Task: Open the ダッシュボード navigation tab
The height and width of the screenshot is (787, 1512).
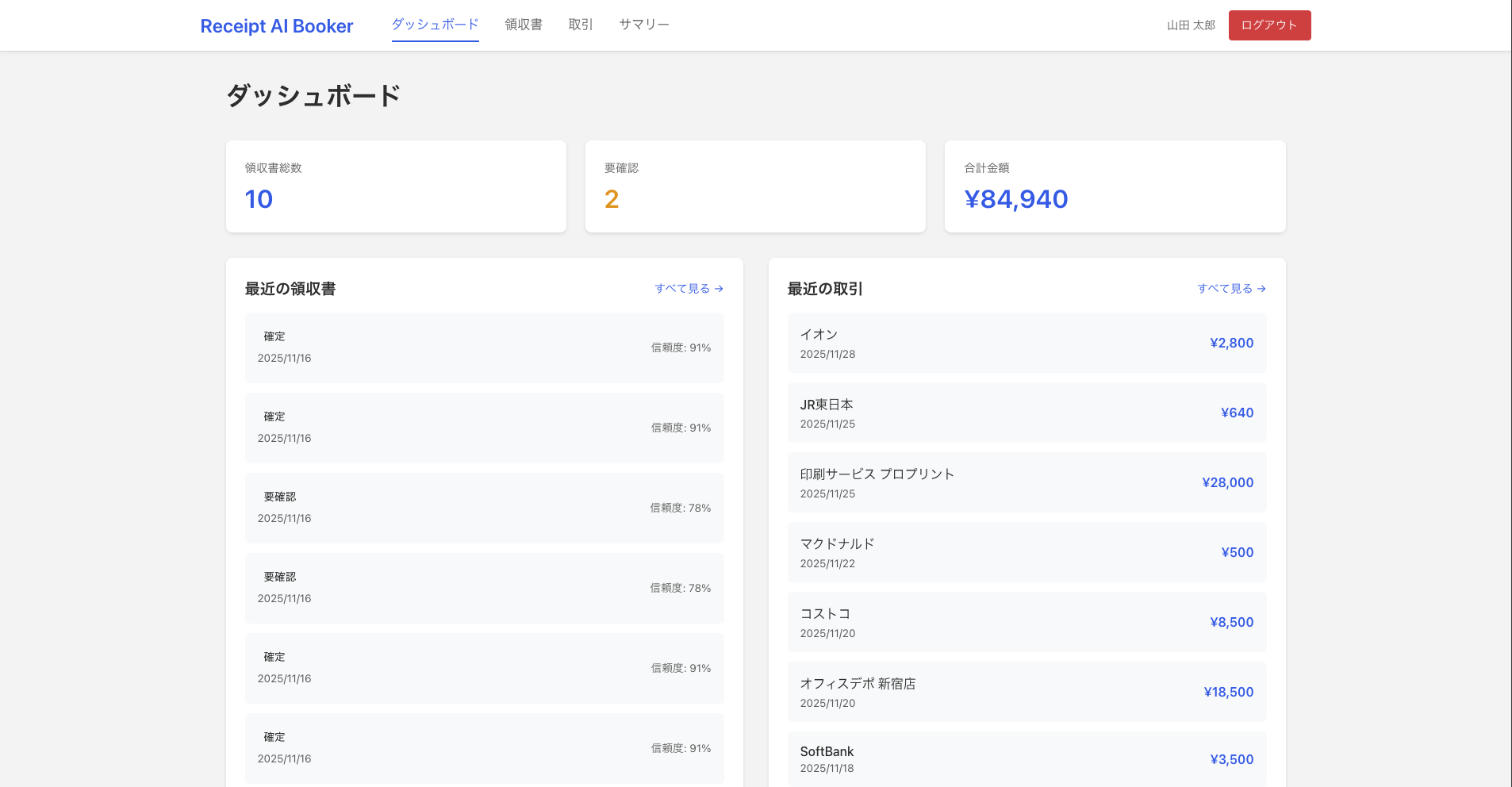Action: [434, 24]
